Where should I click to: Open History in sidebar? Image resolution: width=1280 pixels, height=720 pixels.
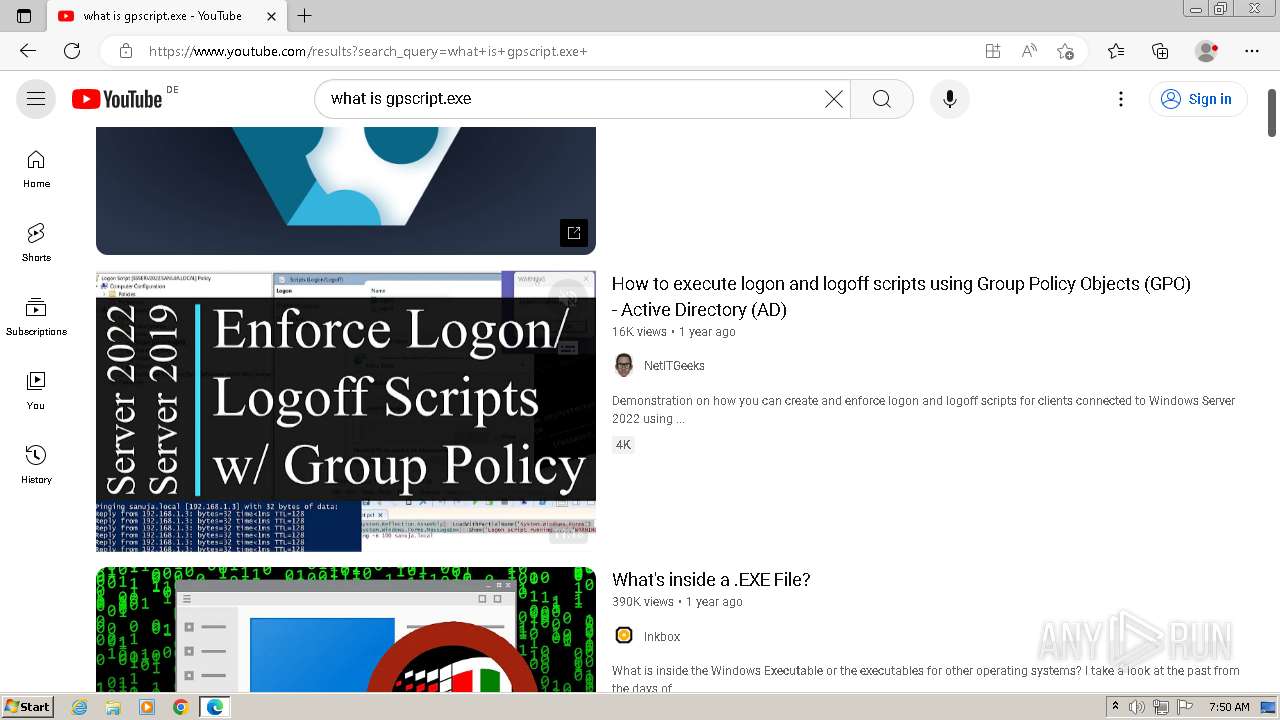pyautogui.click(x=36, y=465)
